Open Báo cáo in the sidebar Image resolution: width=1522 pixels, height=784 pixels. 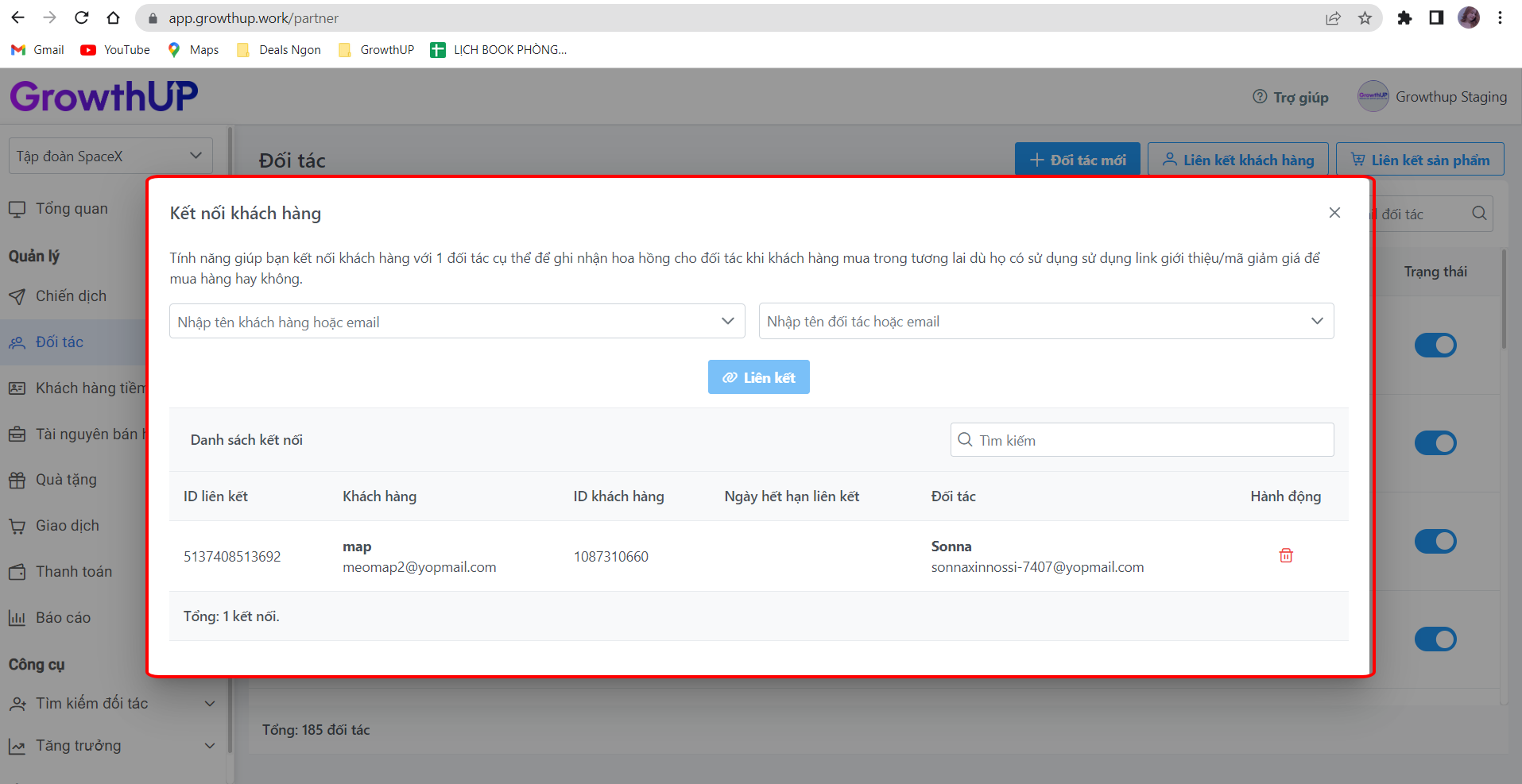[63, 618]
